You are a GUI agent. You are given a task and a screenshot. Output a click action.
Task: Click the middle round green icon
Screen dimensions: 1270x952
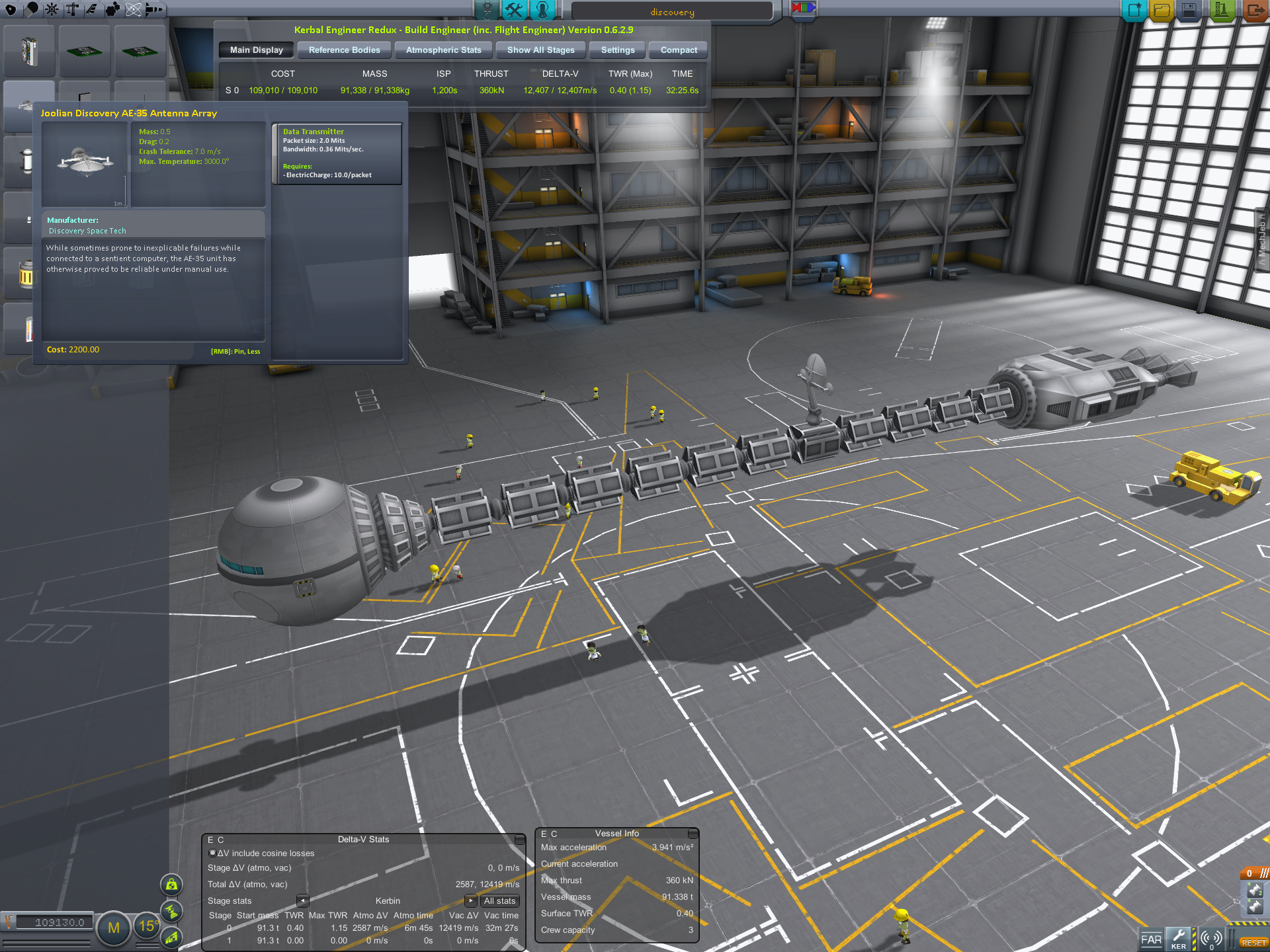[x=171, y=911]
